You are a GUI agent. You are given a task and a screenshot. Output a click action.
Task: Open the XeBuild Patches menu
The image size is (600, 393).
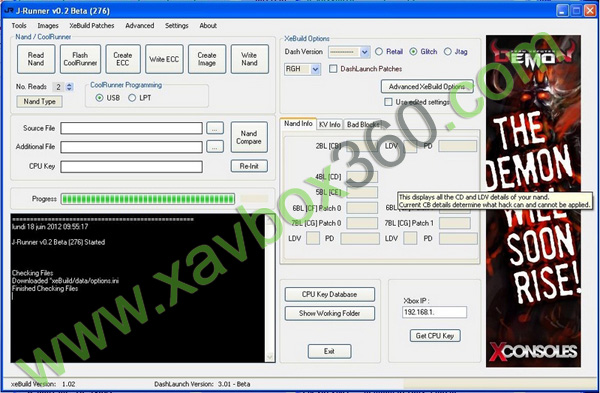[x=92, y=26]
